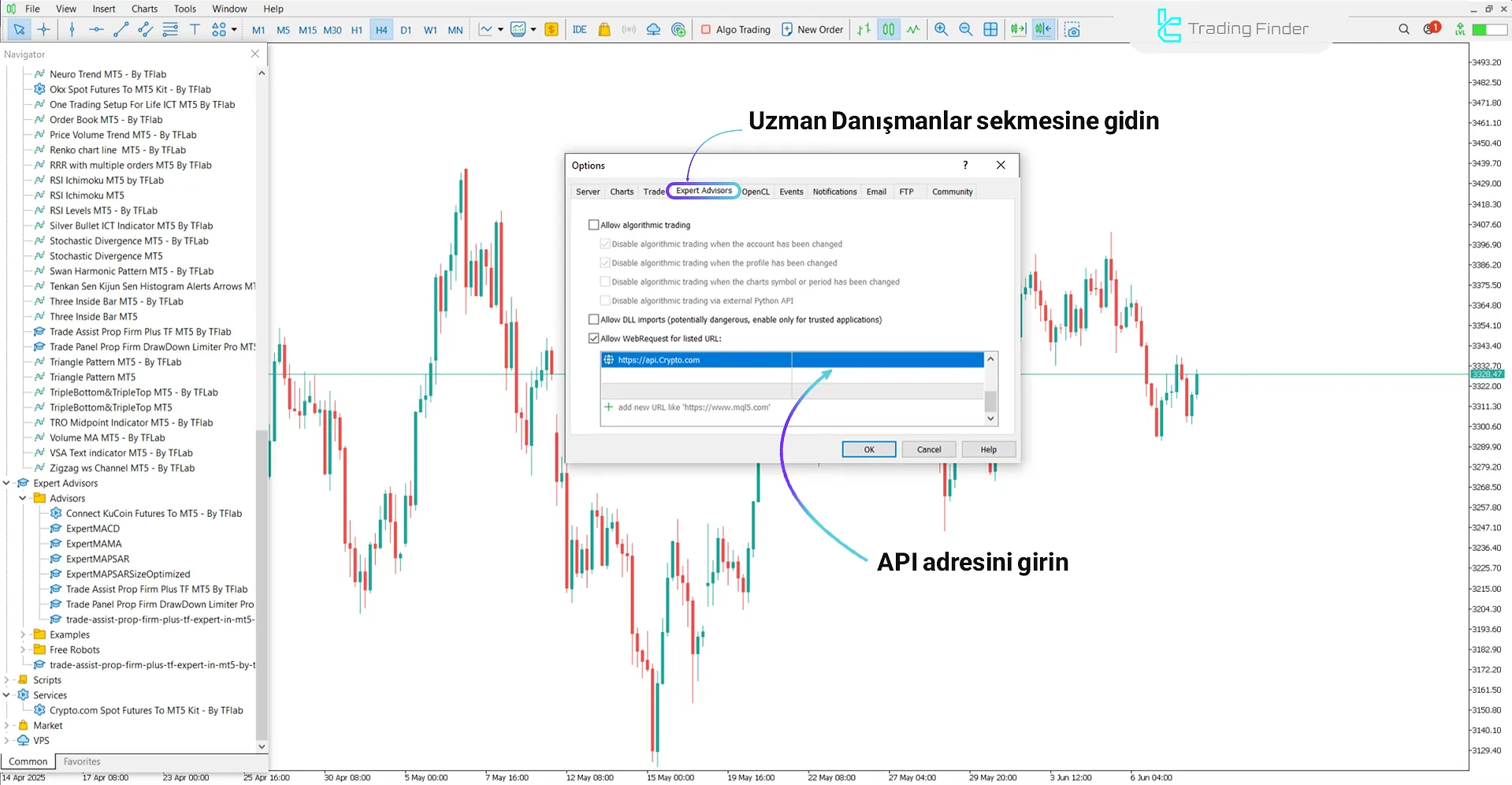Open the indicators list dropdown arrow
Image resolution: width=1512 pixels, height=785 pixels.
500,29
